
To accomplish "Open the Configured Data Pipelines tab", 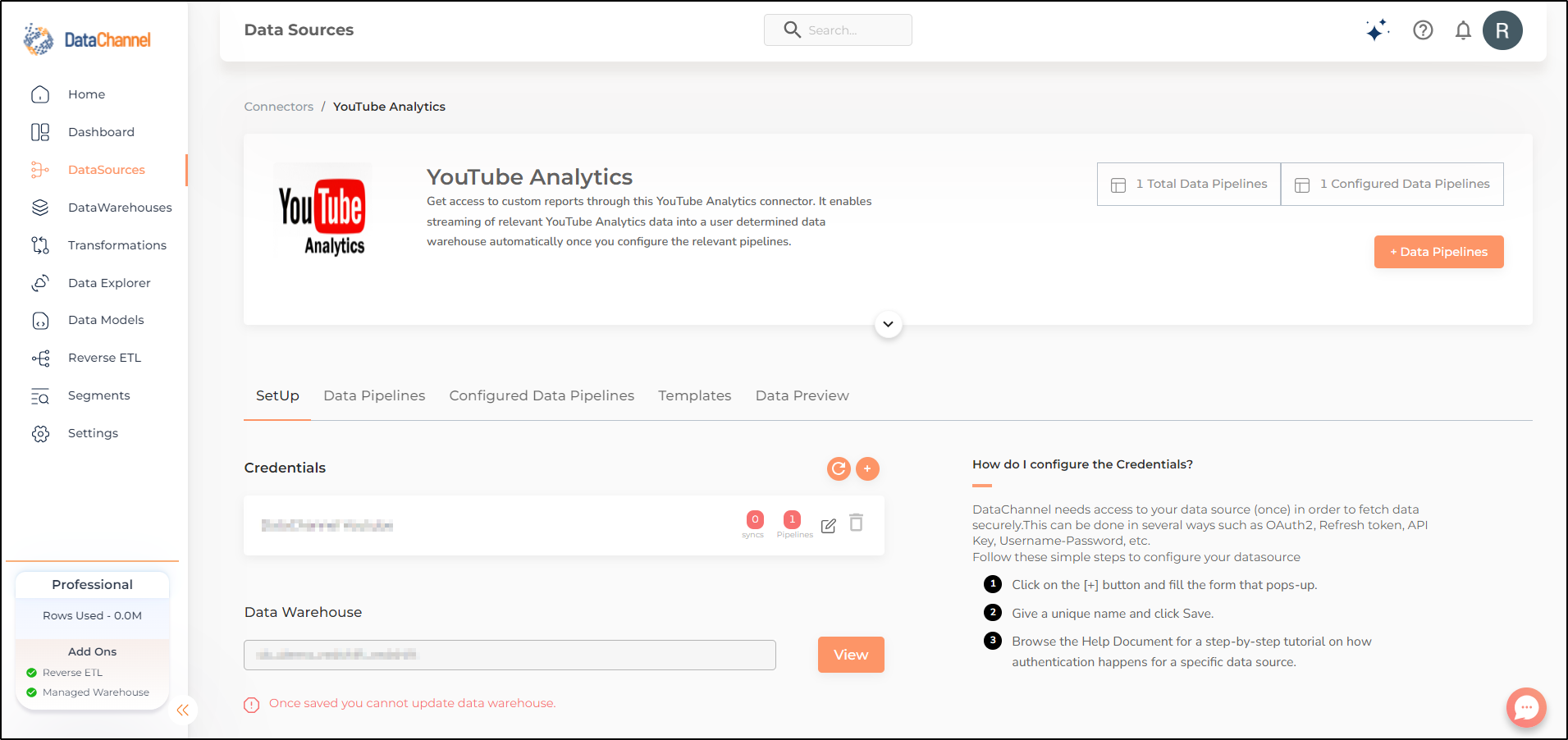I will point(542,395).
